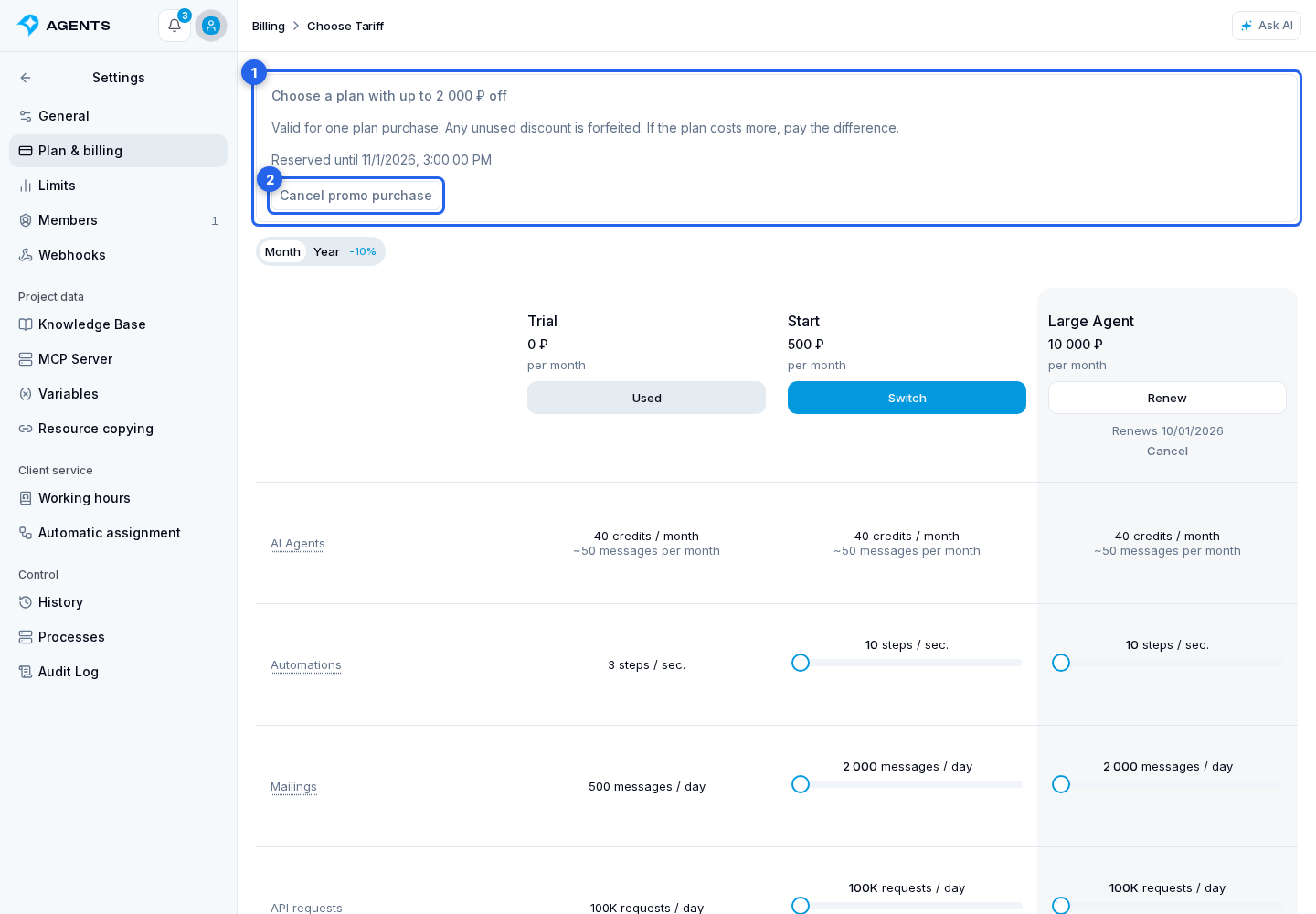Open Limits in settings menu

point(118,186)
